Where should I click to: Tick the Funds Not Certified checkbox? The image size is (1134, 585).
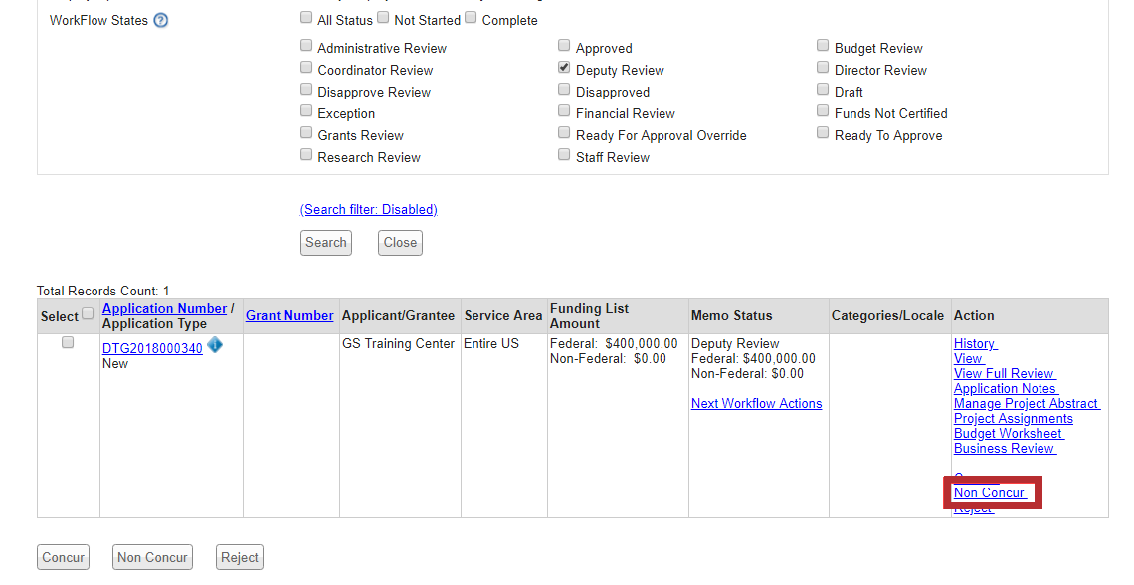823,111
